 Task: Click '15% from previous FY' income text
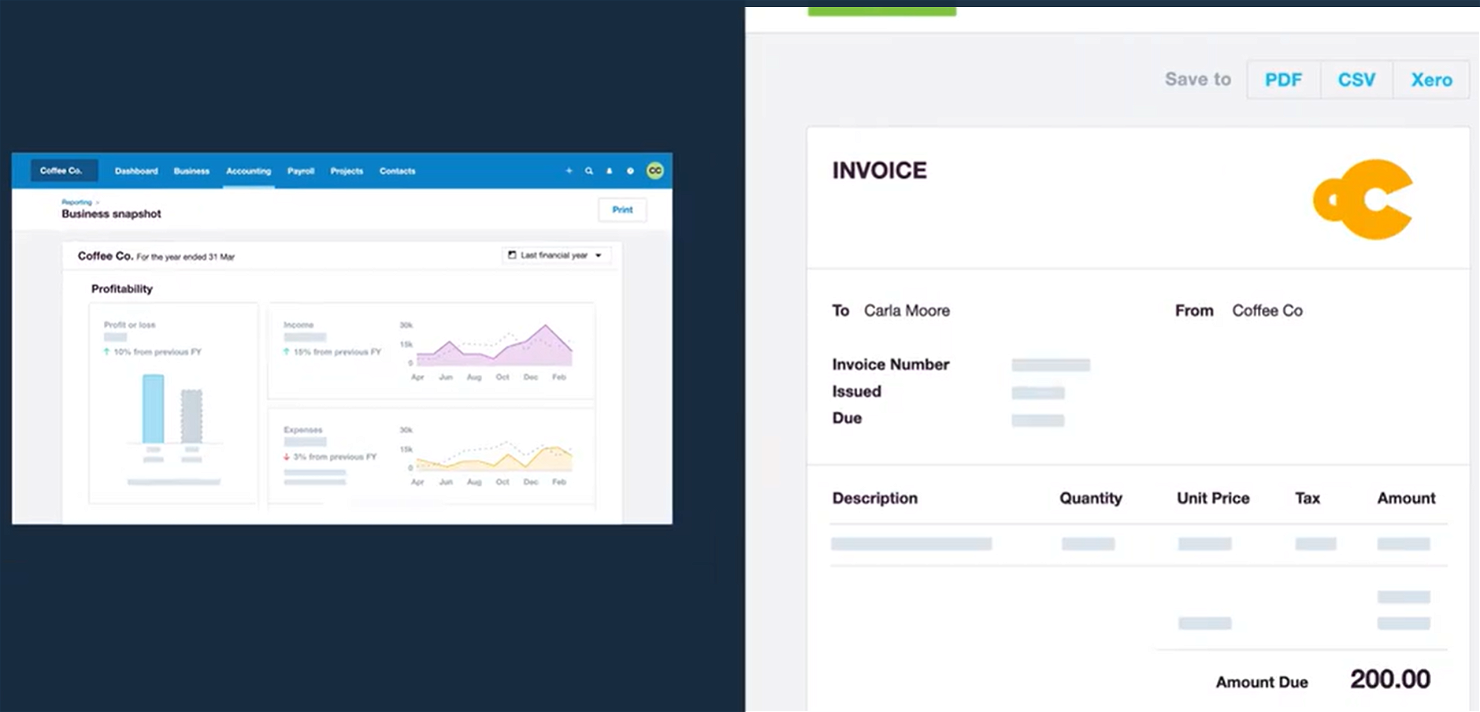pos(337,352)
